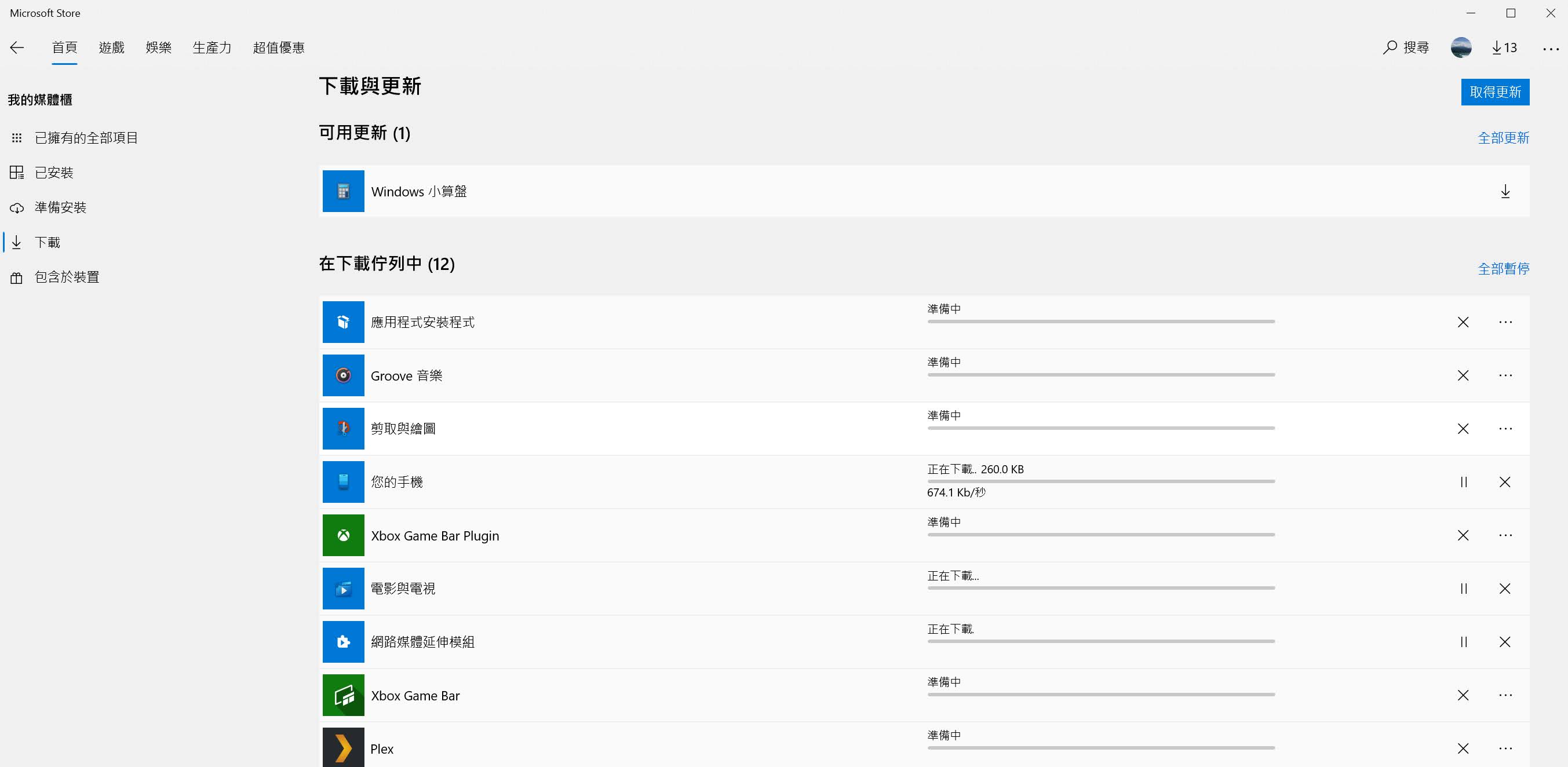Open more options for Xbox Game Bar
This screenshot has width=1568, height=767.
click(x=1505, y=695)
